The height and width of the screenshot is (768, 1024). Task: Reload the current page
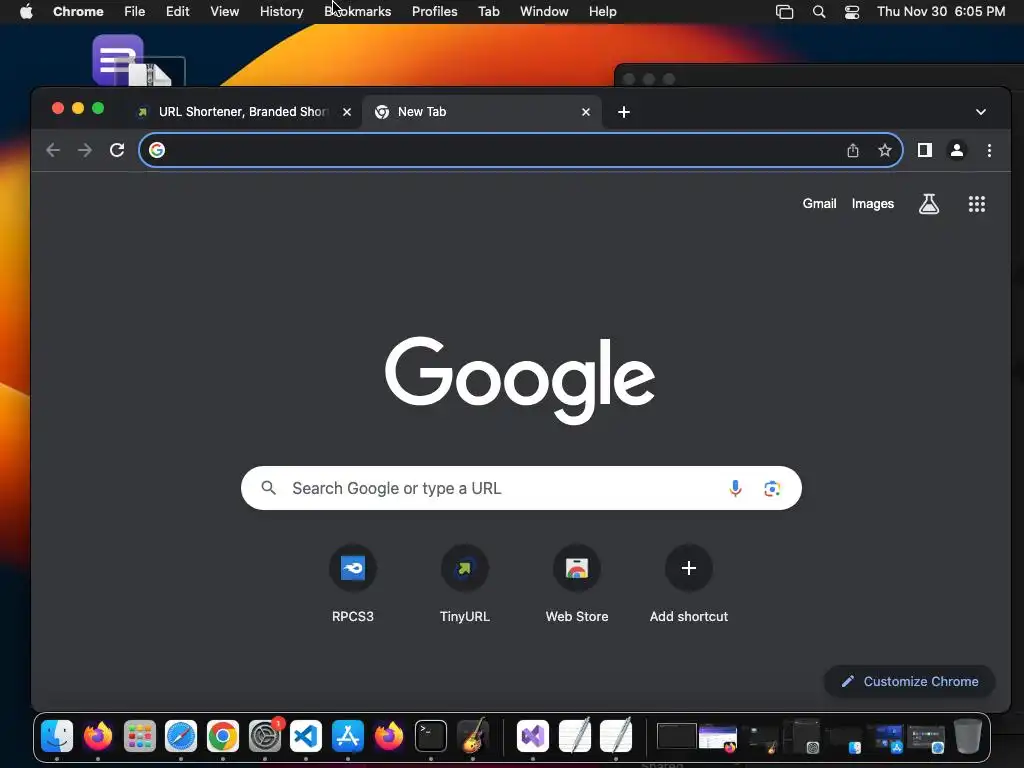click(117, 150)
